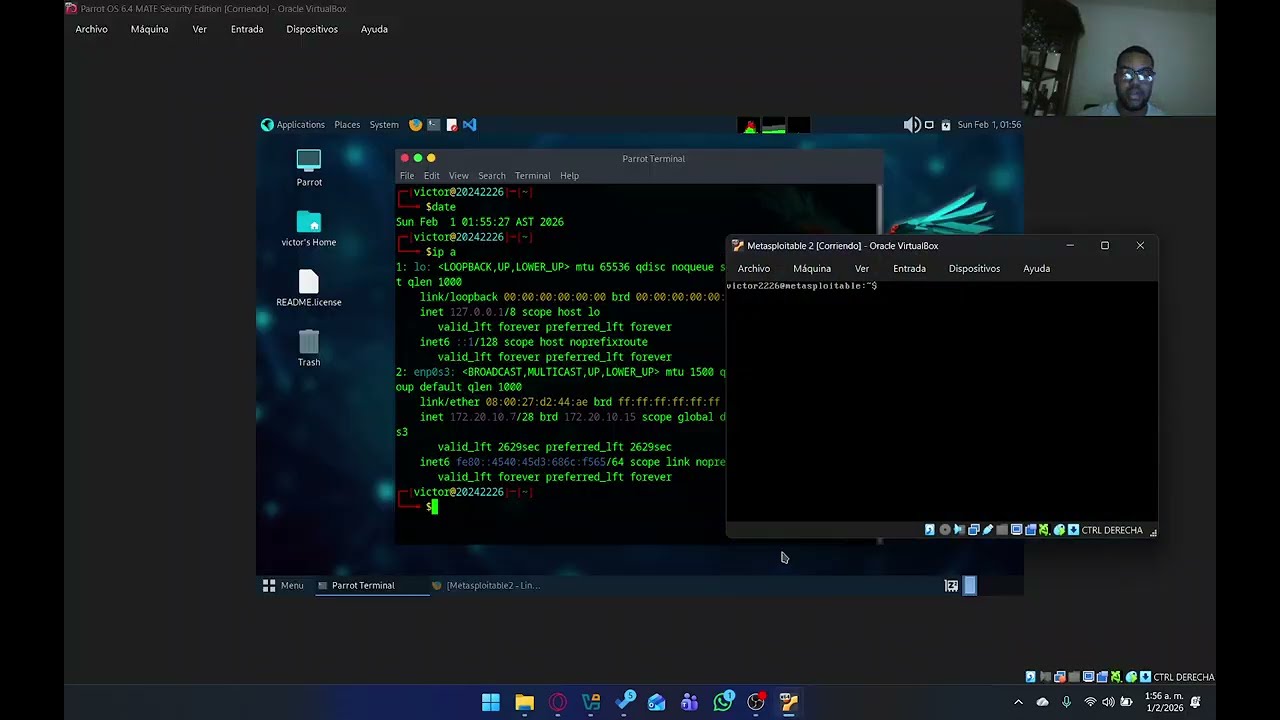Open Windows notification bell
Screen dimensions: 1280x720
point(1195,703)
